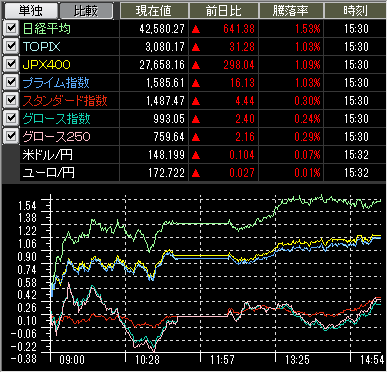Switch to the 比較 tab
The image size is (388, 373).
[86, 11]
